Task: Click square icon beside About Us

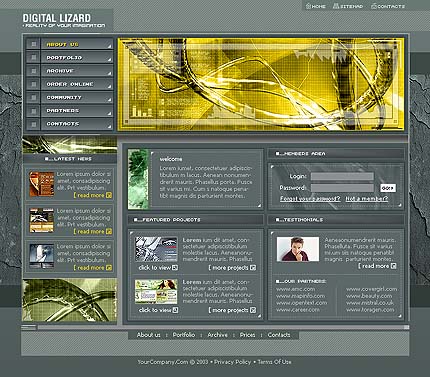Action: (33, 44)
